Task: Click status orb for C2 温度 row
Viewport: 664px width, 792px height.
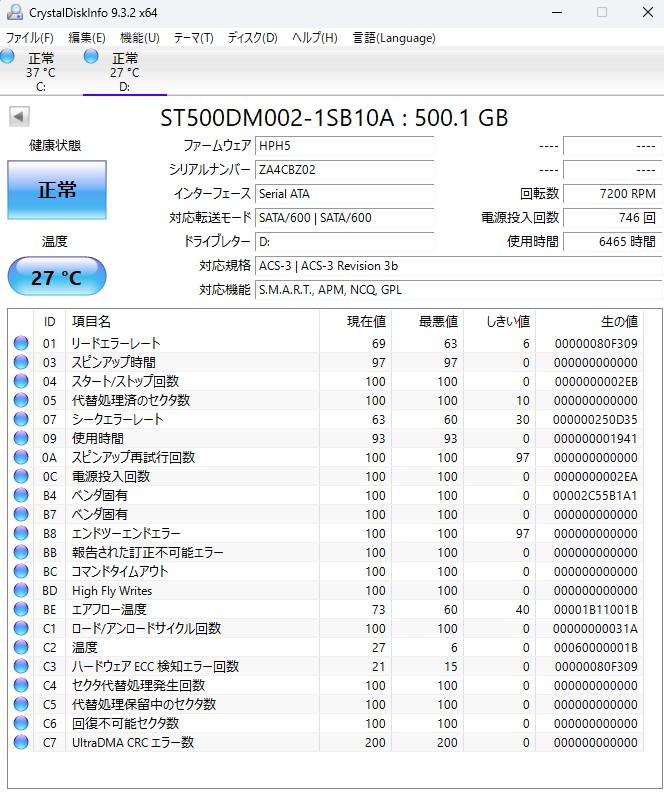Action: click(x=21, y=648)
